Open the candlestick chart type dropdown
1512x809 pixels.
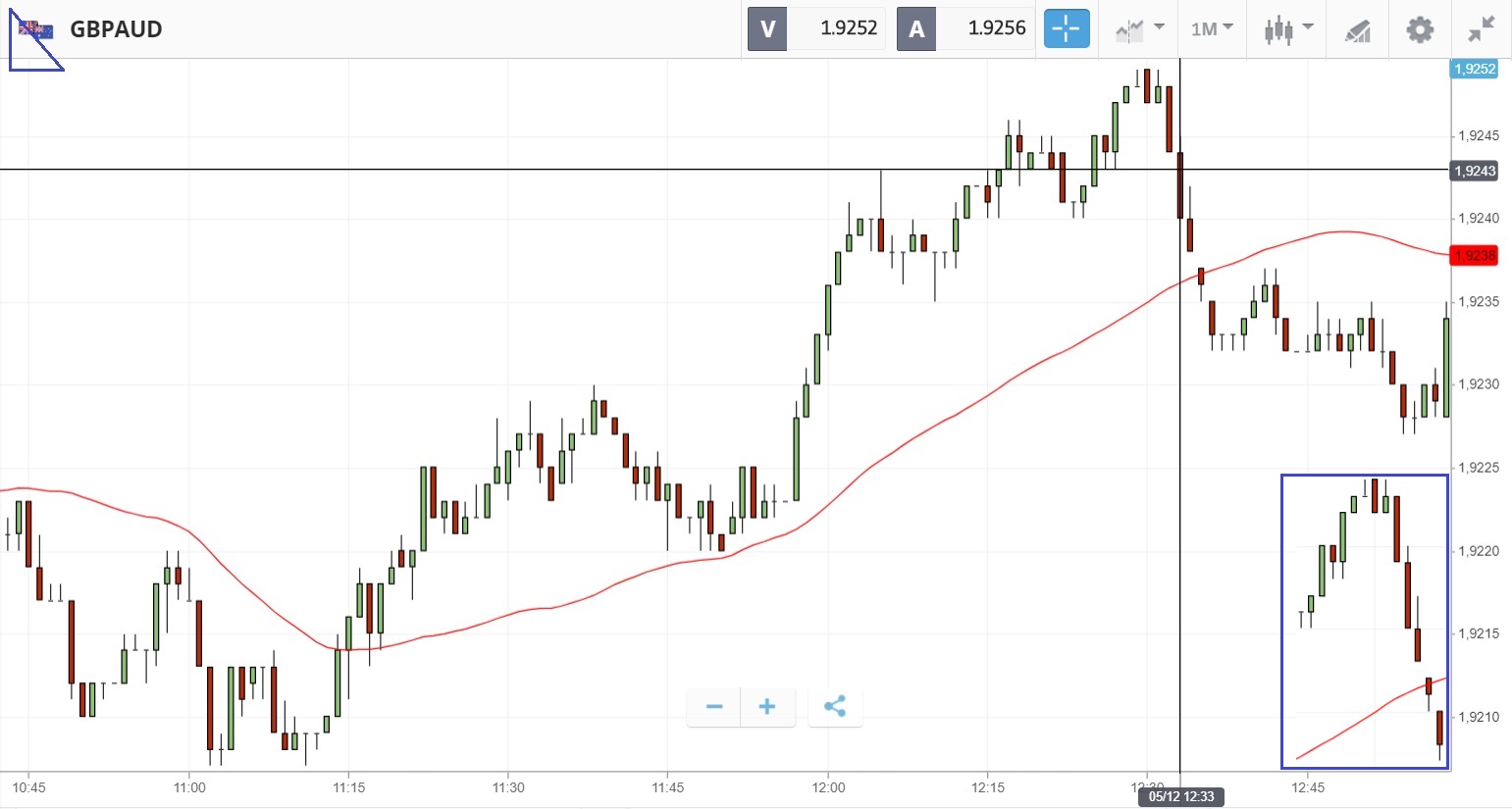(x=1288, y=29)
